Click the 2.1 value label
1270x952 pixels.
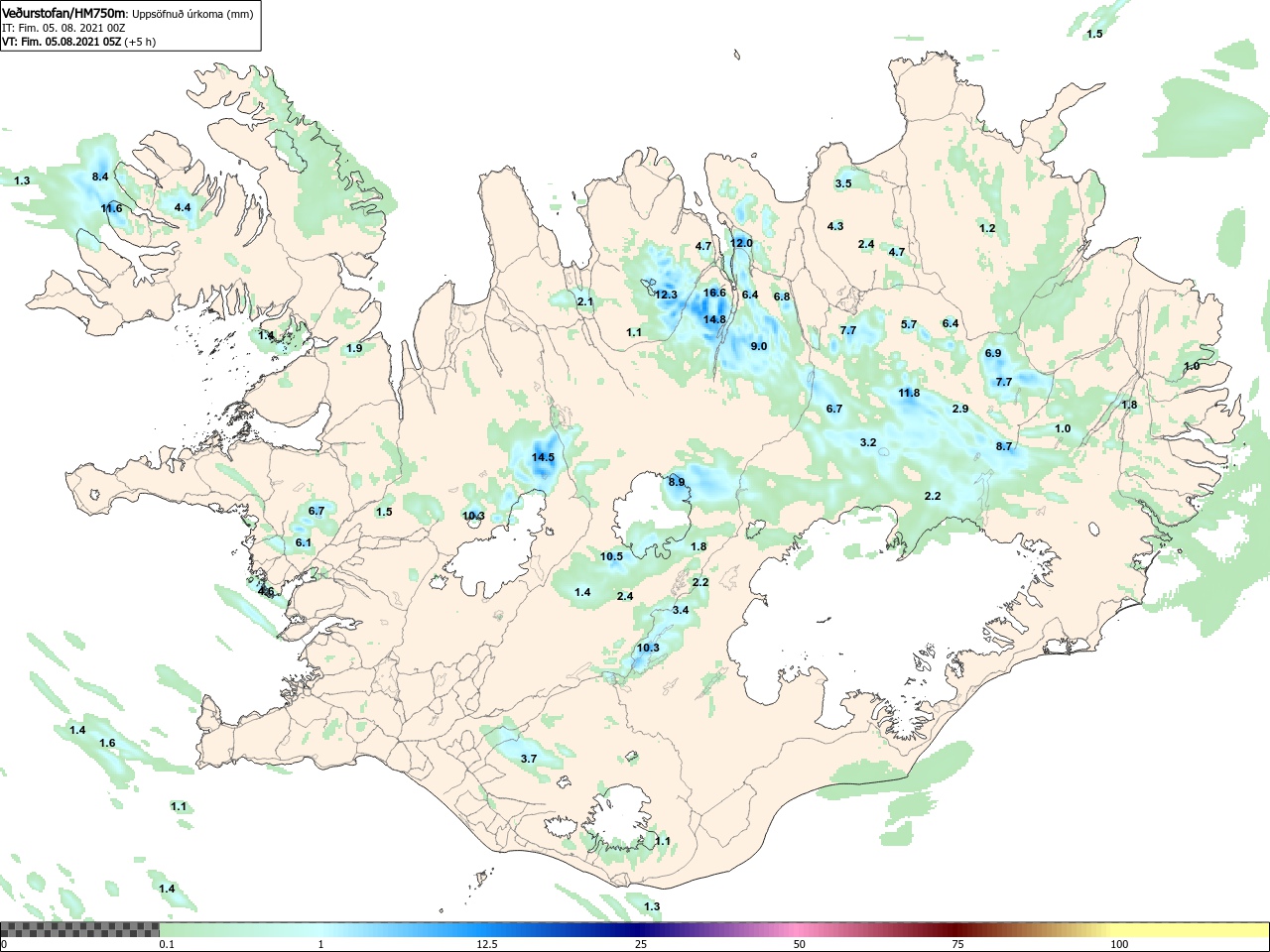click(585, 301)
